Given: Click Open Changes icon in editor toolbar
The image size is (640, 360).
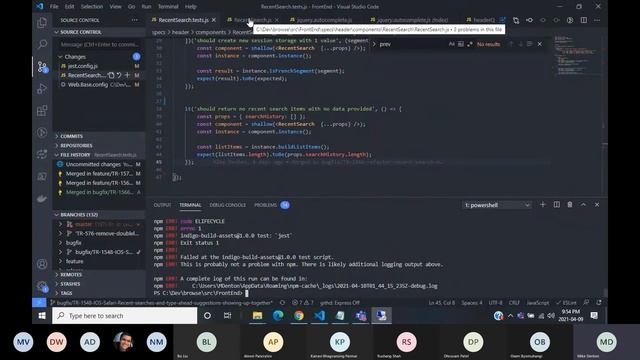Looking at the screenshot, I should [516, 20].
